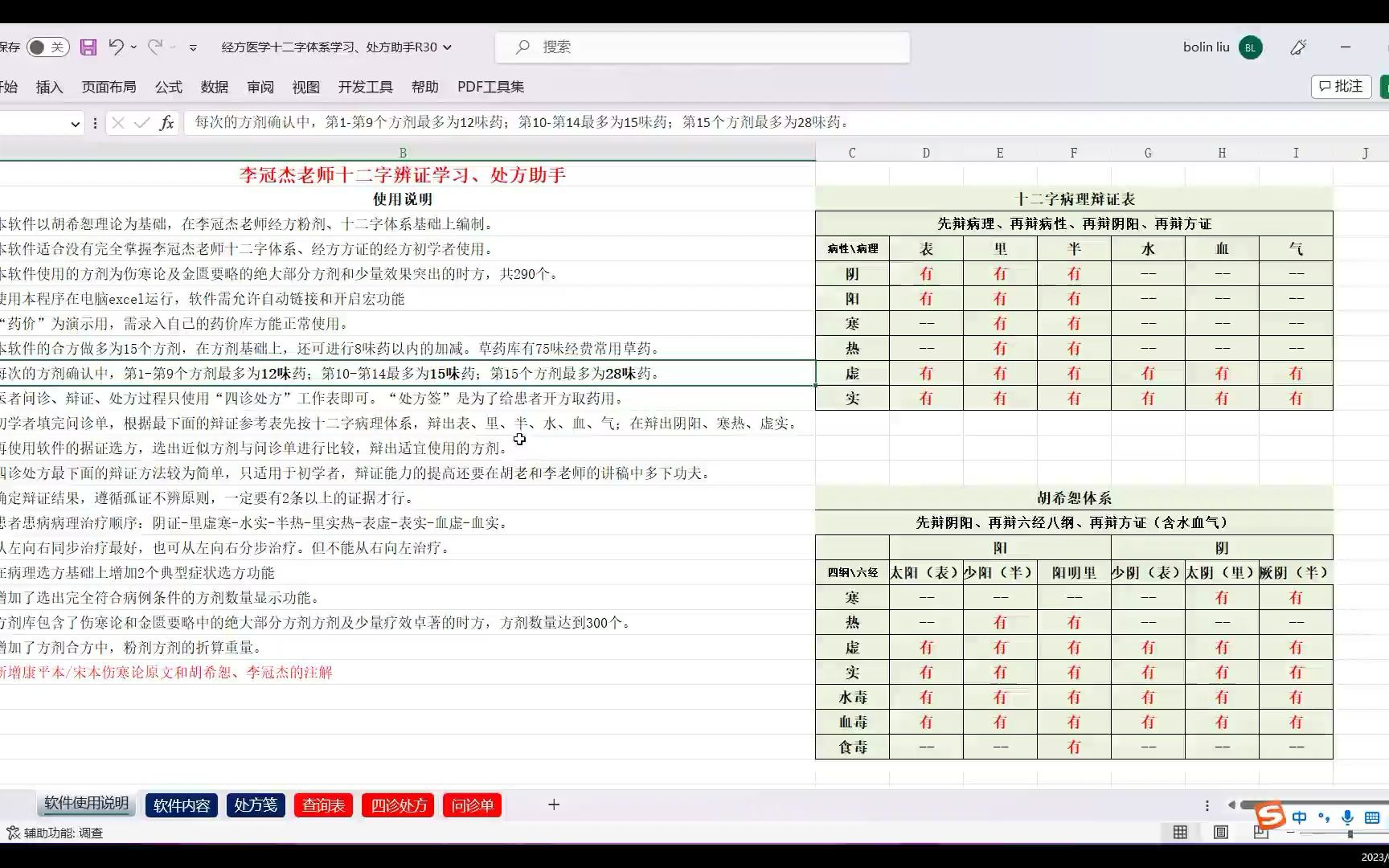Switch to 处方笺 sheet tab

pyautogui.click(x=256, y=805)
